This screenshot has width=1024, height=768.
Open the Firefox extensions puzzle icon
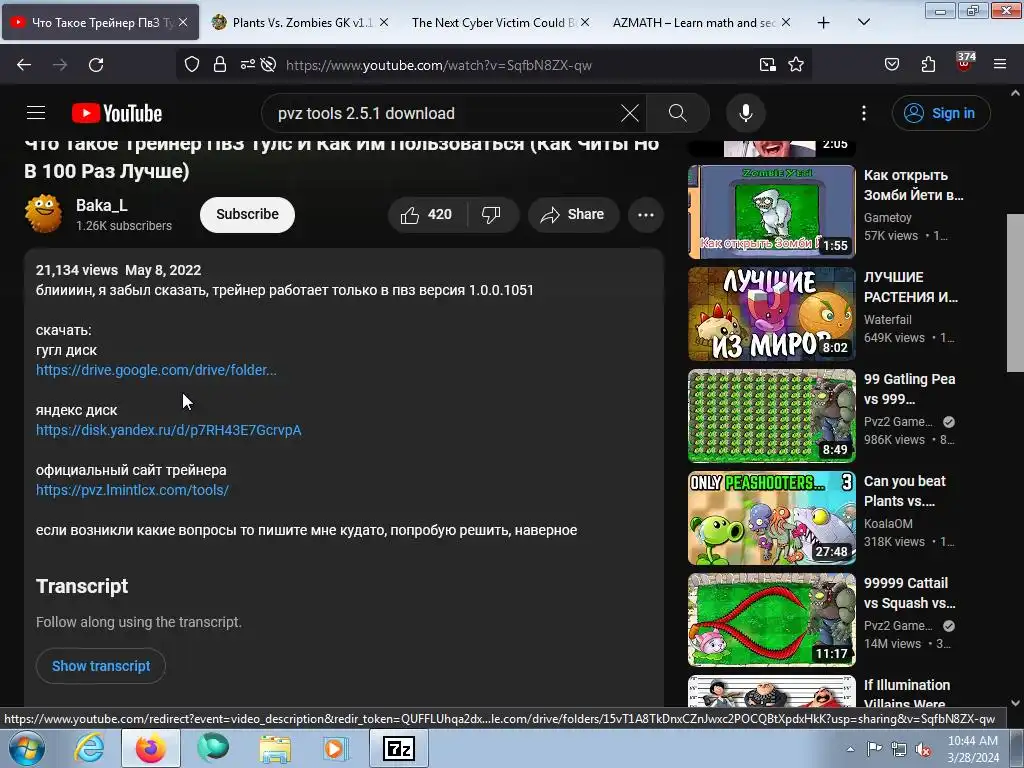pos(928,65)
